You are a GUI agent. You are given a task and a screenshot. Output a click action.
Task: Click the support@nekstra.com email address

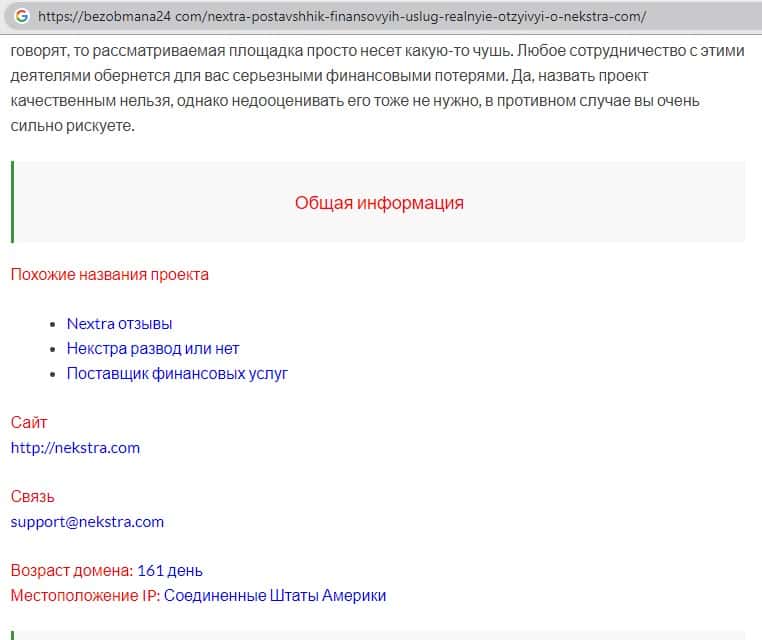[87, 522]
